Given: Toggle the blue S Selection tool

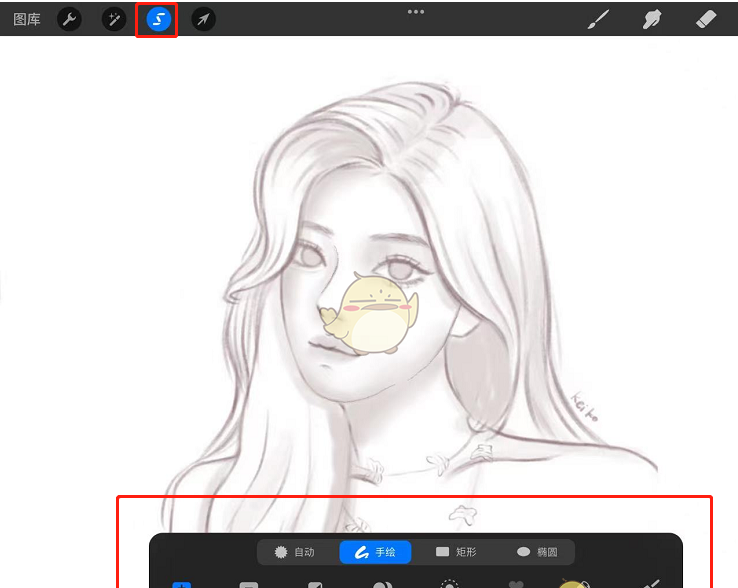Looking at the screenshot, I should pos(159,19).
